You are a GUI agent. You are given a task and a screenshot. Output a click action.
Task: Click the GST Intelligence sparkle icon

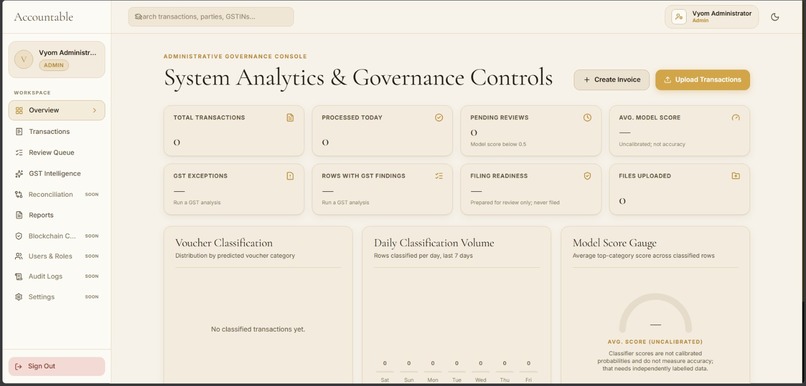click(x=19, y=174)
